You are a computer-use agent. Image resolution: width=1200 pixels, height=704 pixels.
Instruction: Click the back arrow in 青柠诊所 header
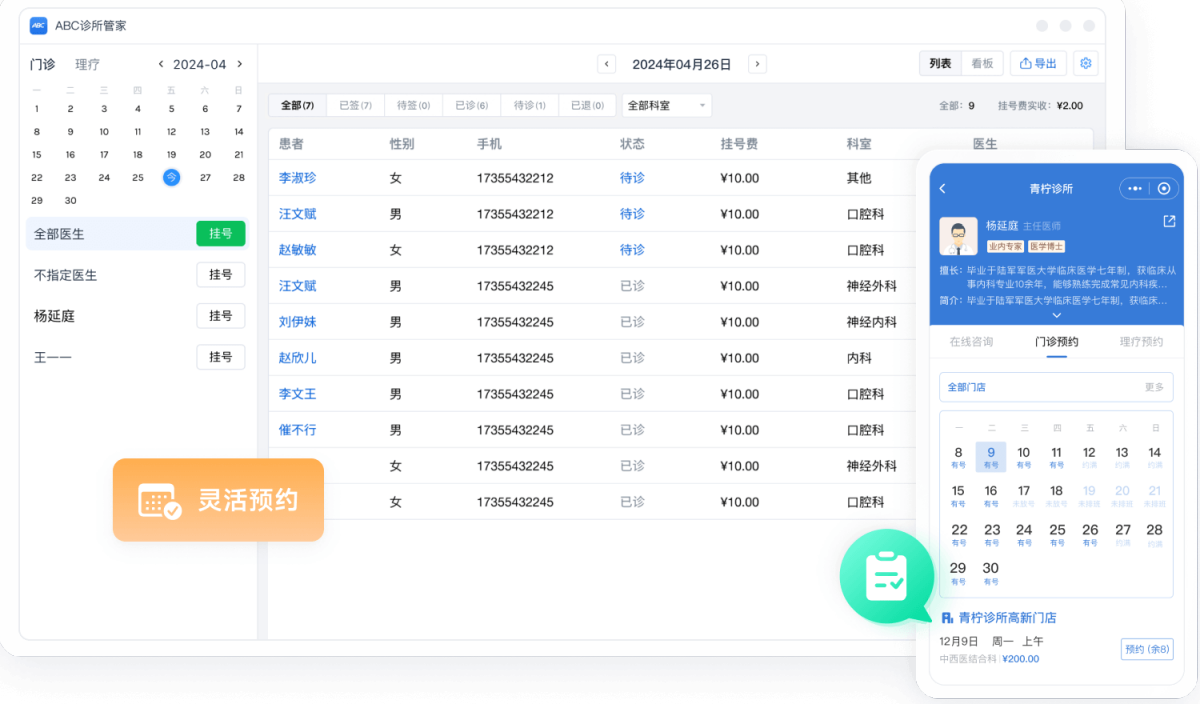point(942,189)
